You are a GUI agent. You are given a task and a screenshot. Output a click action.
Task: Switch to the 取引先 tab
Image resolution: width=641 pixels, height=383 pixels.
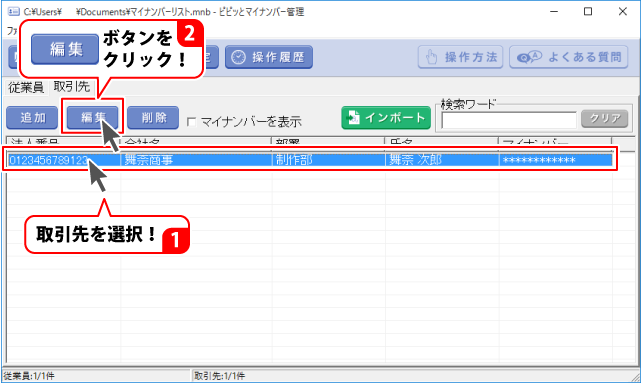[72, 87]
